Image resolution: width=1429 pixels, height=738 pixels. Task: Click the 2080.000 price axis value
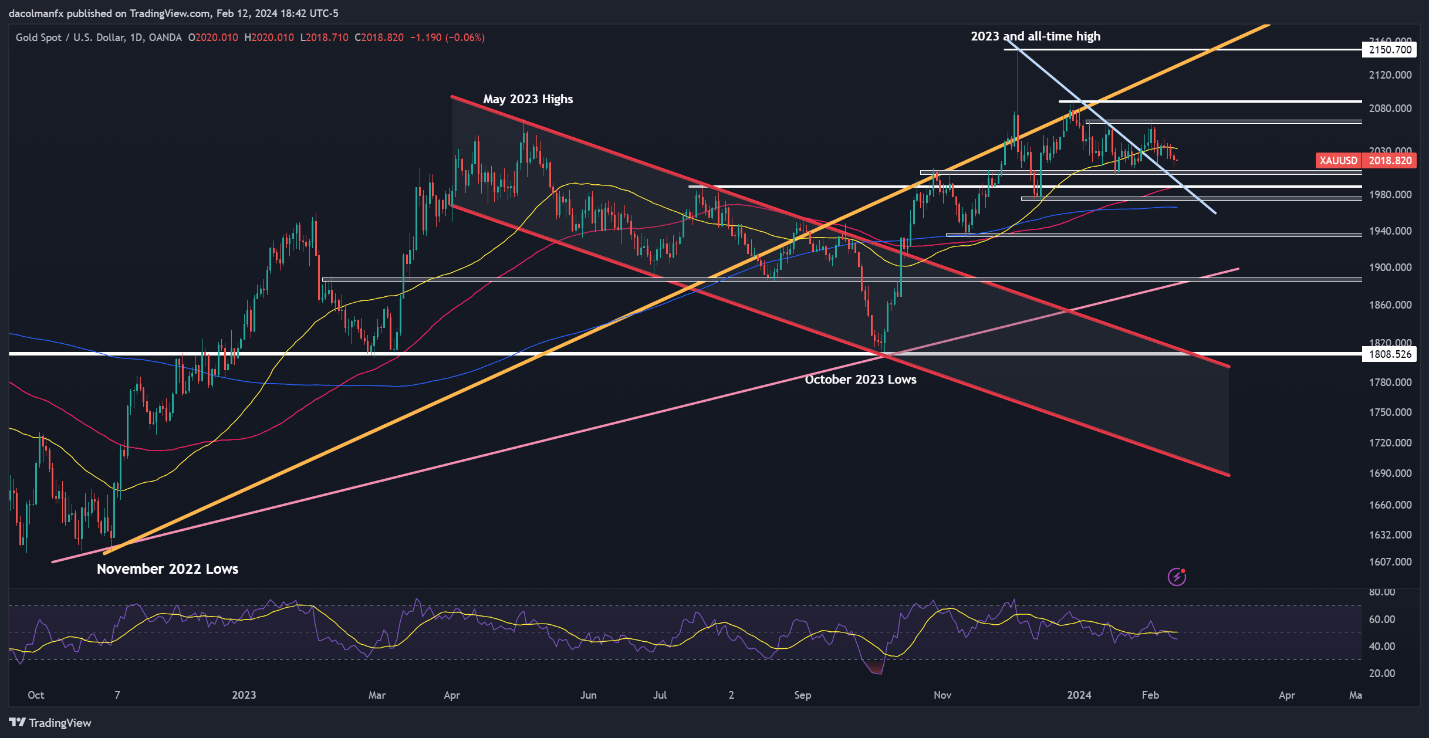point(1392,108)
